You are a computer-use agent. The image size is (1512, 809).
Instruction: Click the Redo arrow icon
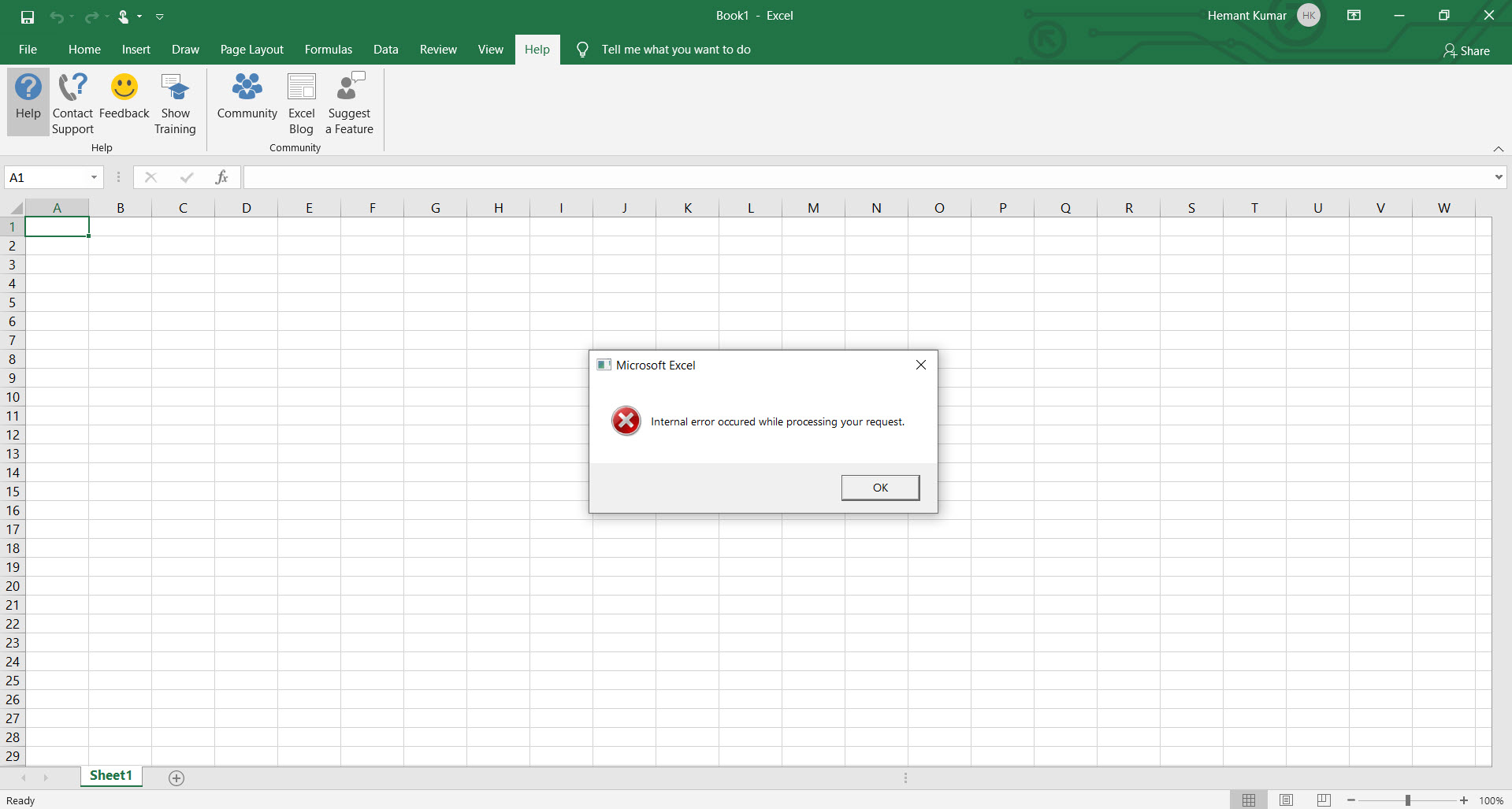point(91,17)
